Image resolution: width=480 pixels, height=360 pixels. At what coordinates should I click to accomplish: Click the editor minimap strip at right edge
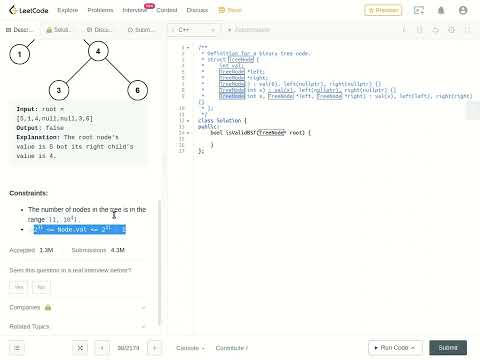point(473,111)
